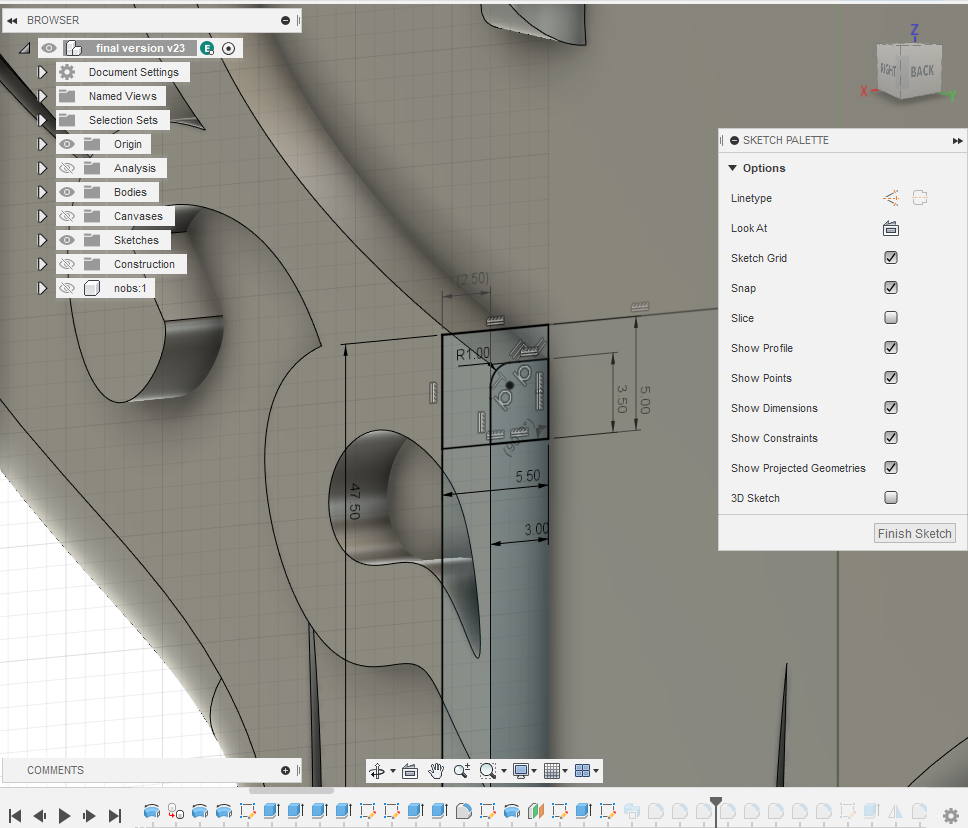This screenshot has width=968, height=828.
Task: Click the minus icon in Browser header
Action: tap(285, 20)
